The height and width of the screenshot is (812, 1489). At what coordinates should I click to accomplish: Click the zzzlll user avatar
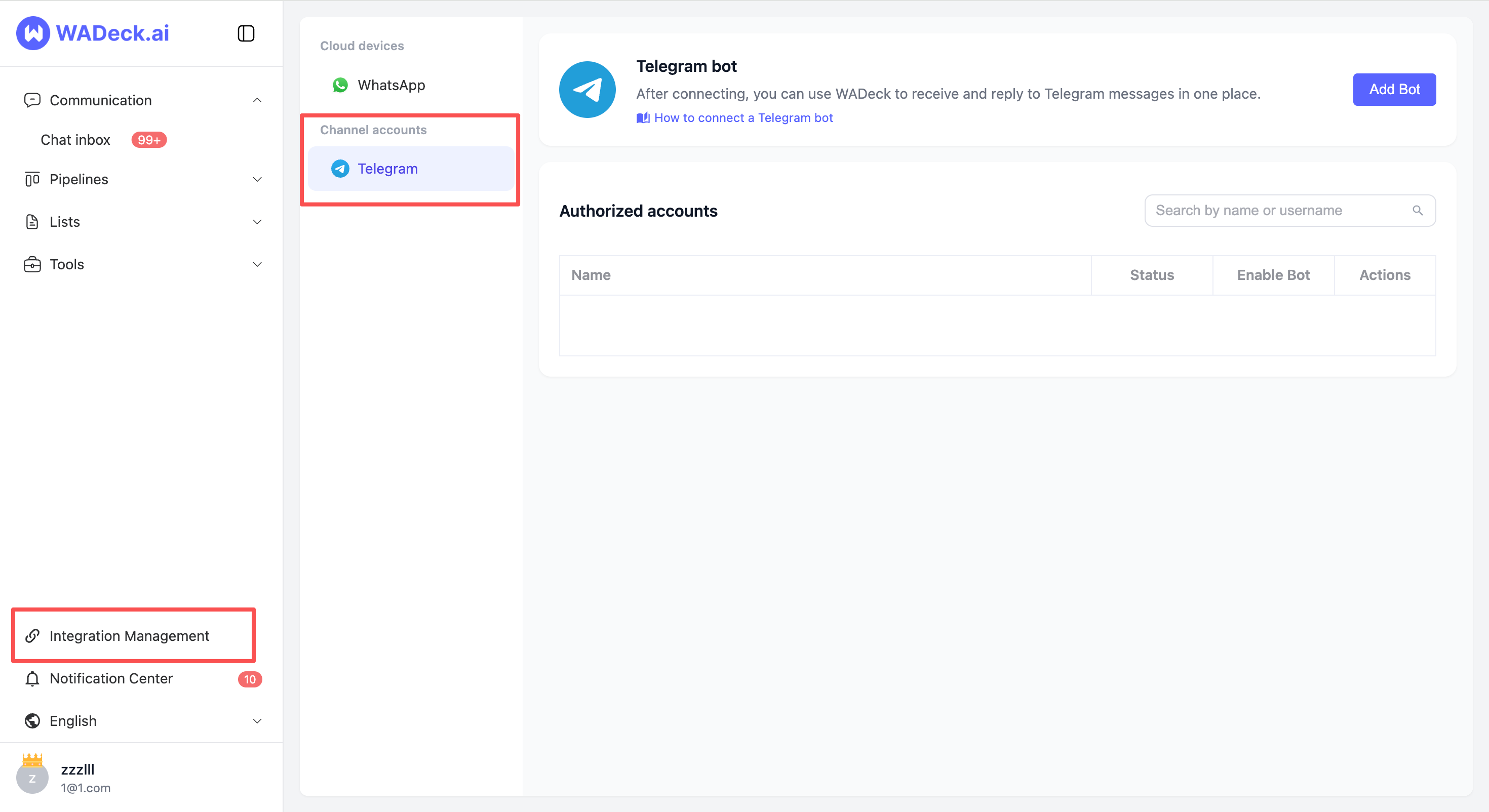[32, 778]
